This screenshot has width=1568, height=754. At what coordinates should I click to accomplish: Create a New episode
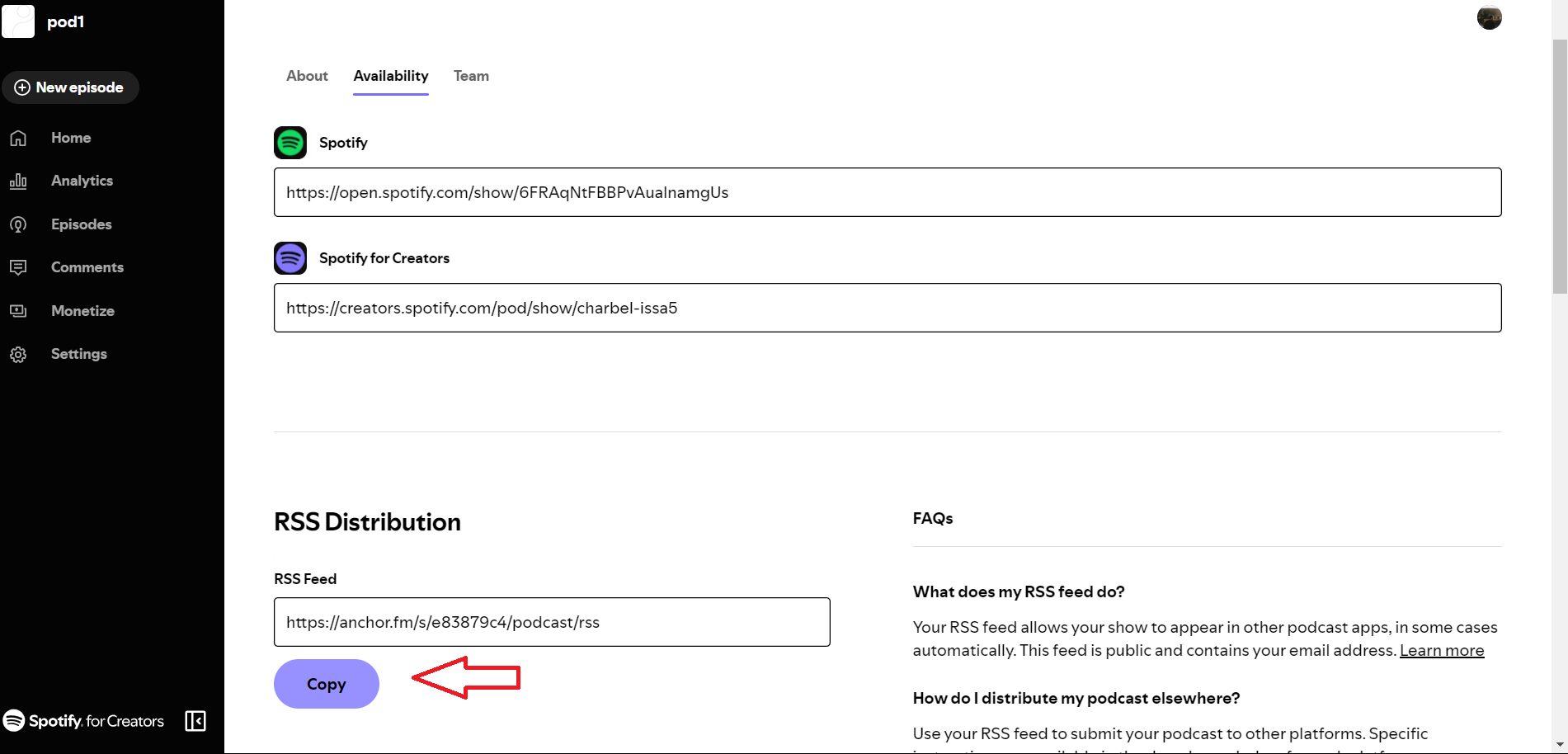70,87
